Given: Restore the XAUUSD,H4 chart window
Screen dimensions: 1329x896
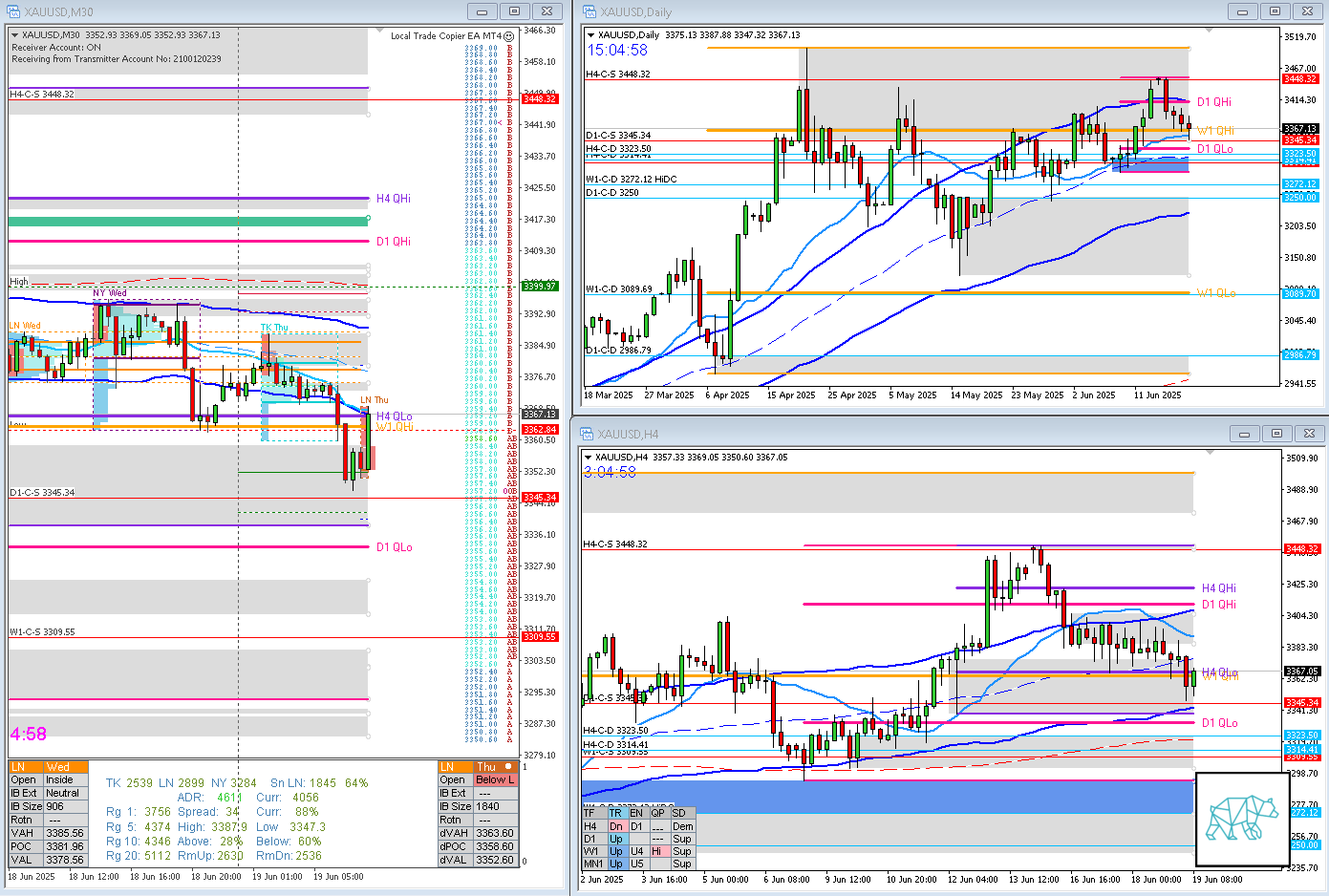Looking at the screenshot, I should click(x=1276, y=434).
